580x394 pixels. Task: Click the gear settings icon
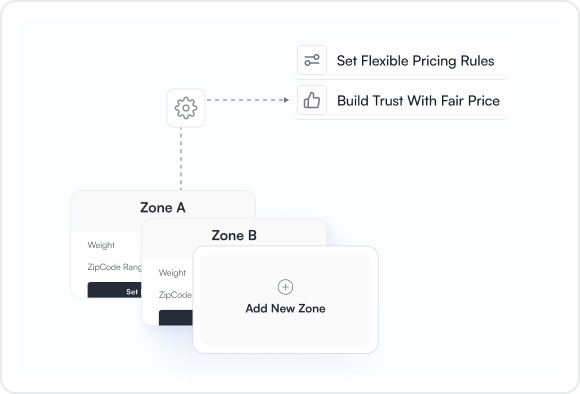(x=186, y=108)
